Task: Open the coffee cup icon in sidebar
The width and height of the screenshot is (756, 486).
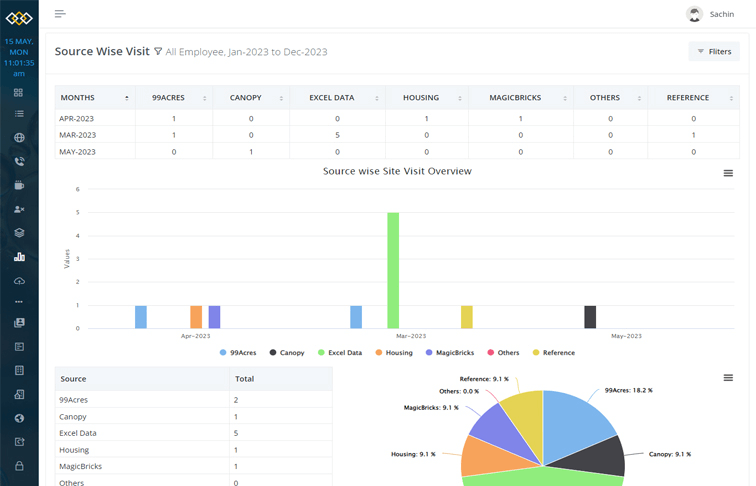Action: [19, 185]
